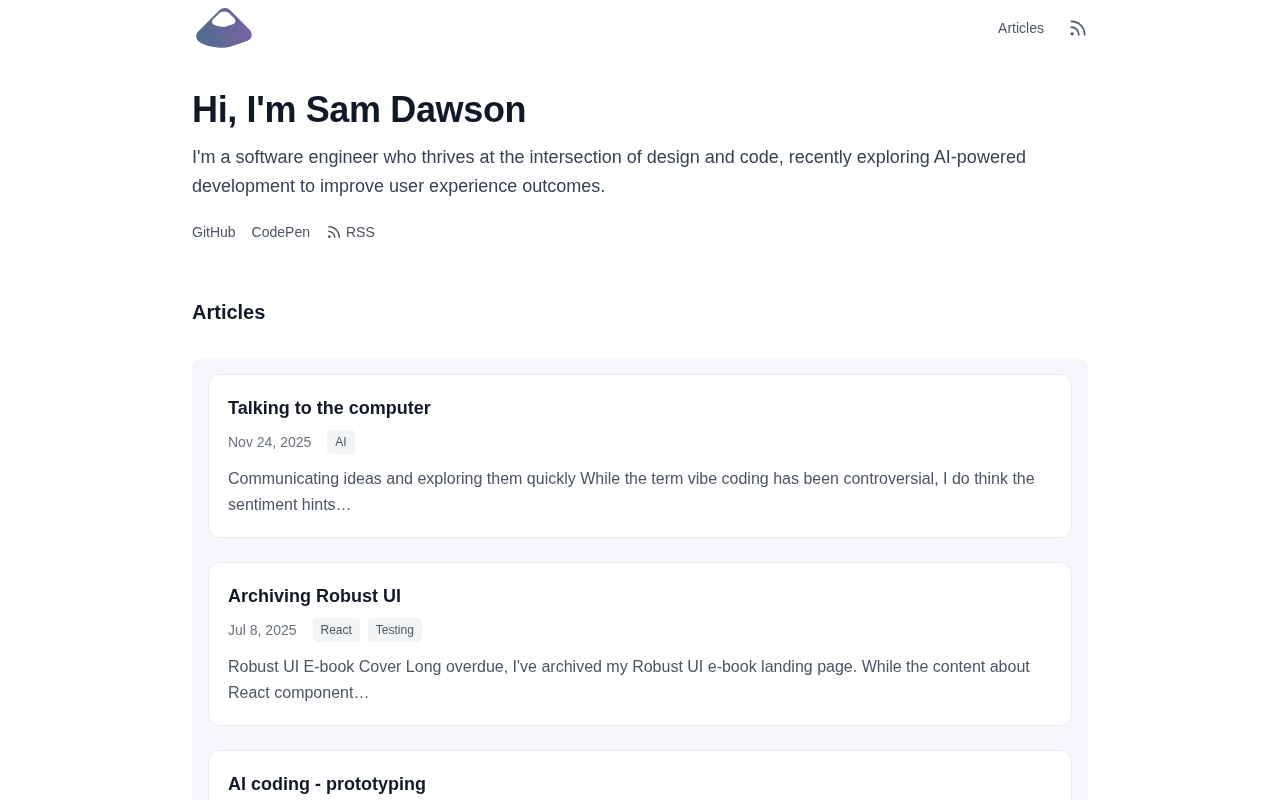Click the software engineer bio paragraph
This screenshot has height=800, width=1280.
(x=608, y=171)
